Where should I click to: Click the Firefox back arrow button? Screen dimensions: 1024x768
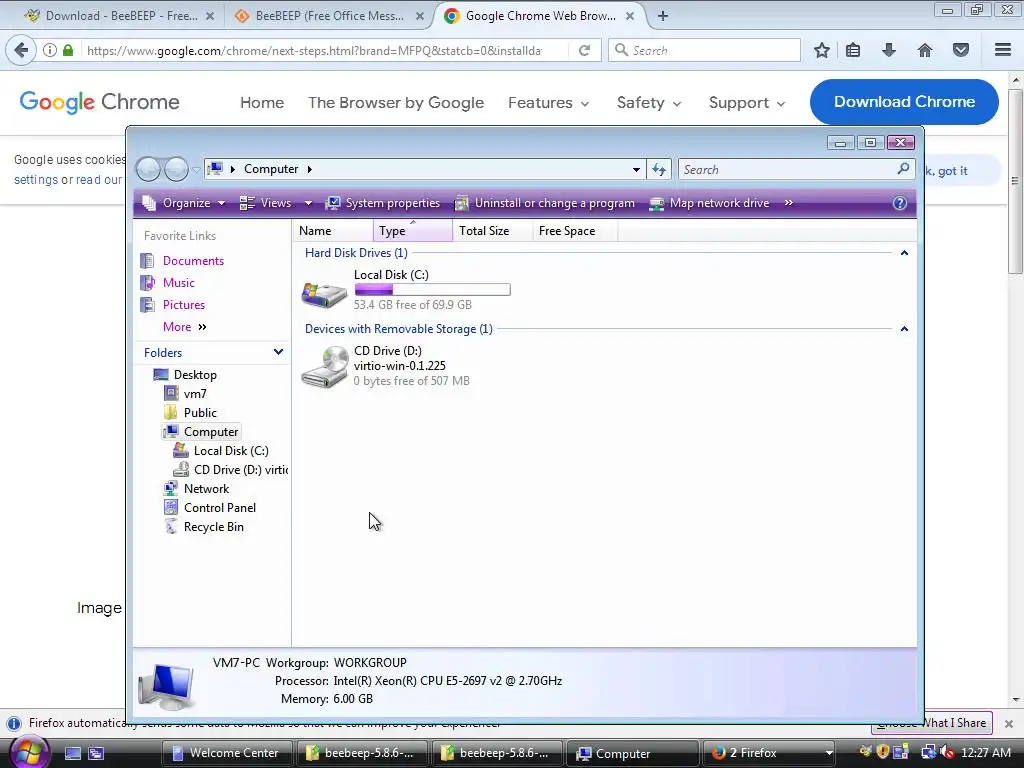tap(22, 50)
